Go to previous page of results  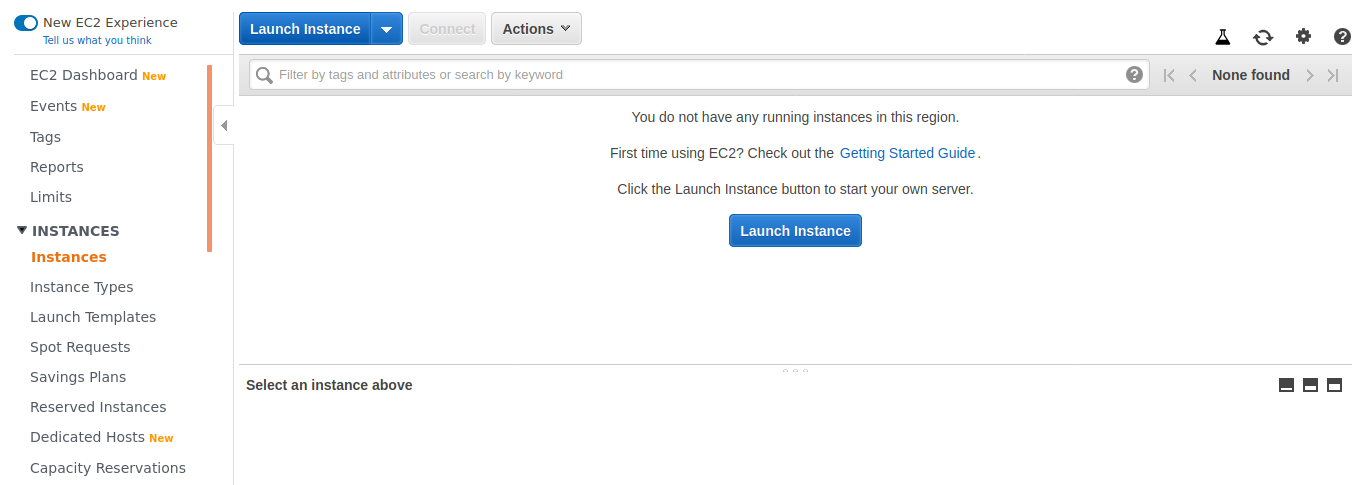(x=1193, y=75)
